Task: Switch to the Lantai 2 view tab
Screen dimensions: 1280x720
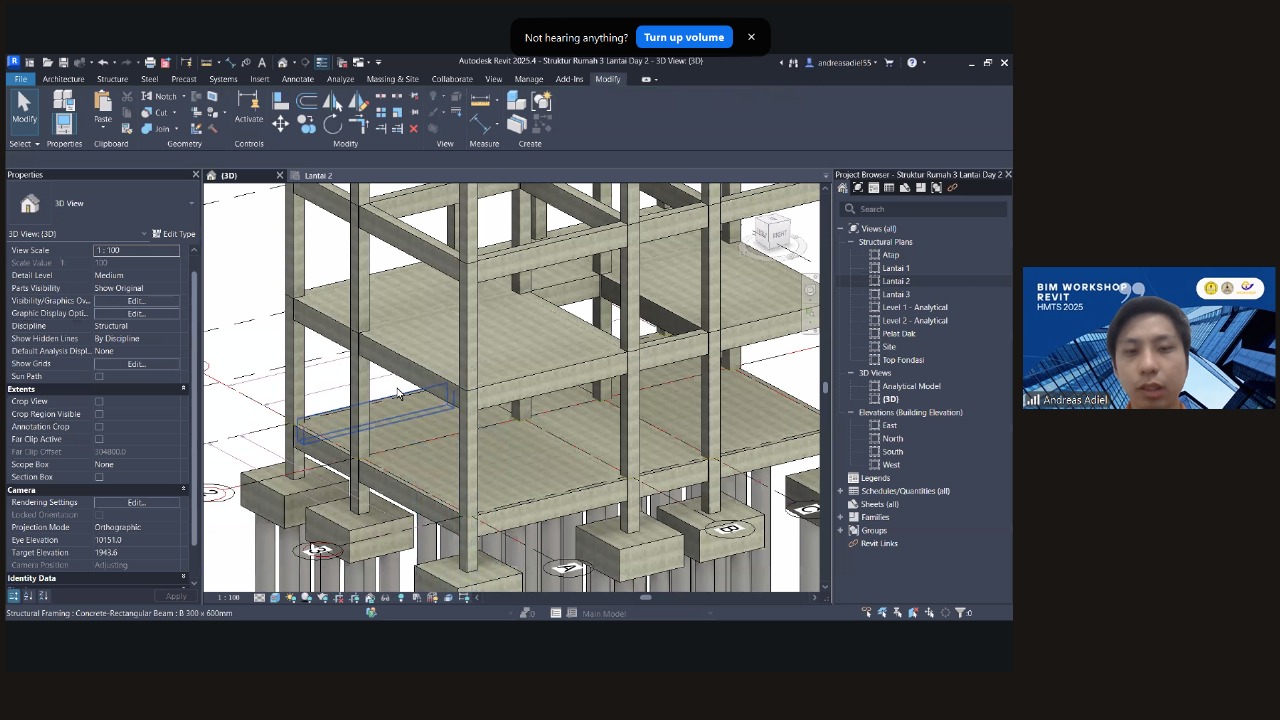Action: pyautogui.click(x=318, y=176)
